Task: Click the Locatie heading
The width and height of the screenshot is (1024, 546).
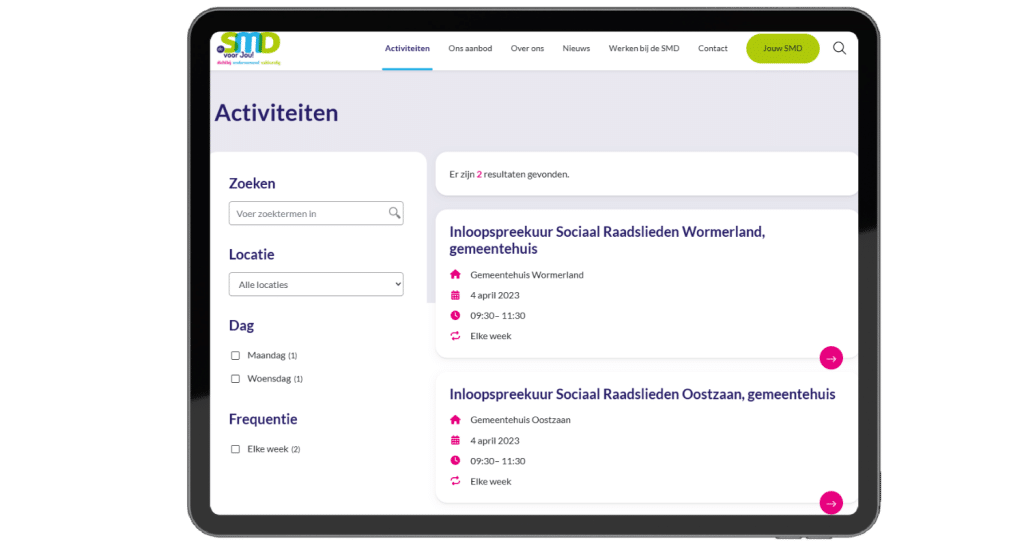Action: tap(251, 254)
